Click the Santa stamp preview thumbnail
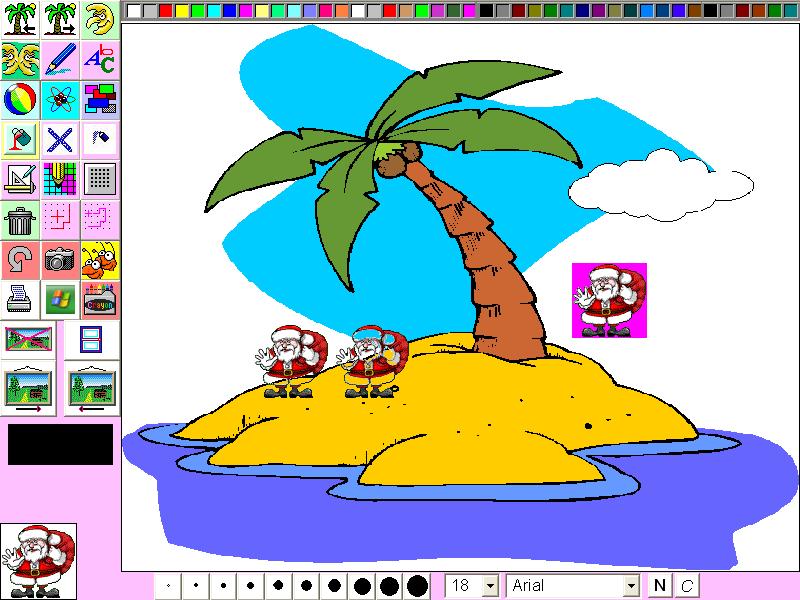This screenshot has height=600, width=800. point(38,561)
